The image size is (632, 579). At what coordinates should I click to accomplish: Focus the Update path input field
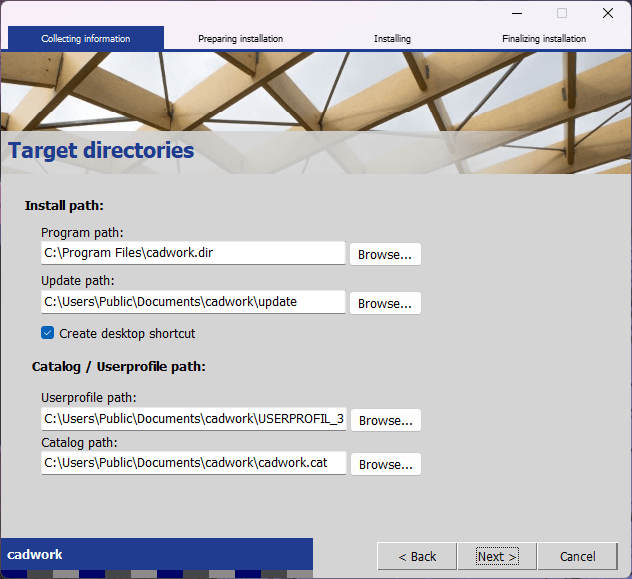193,301
